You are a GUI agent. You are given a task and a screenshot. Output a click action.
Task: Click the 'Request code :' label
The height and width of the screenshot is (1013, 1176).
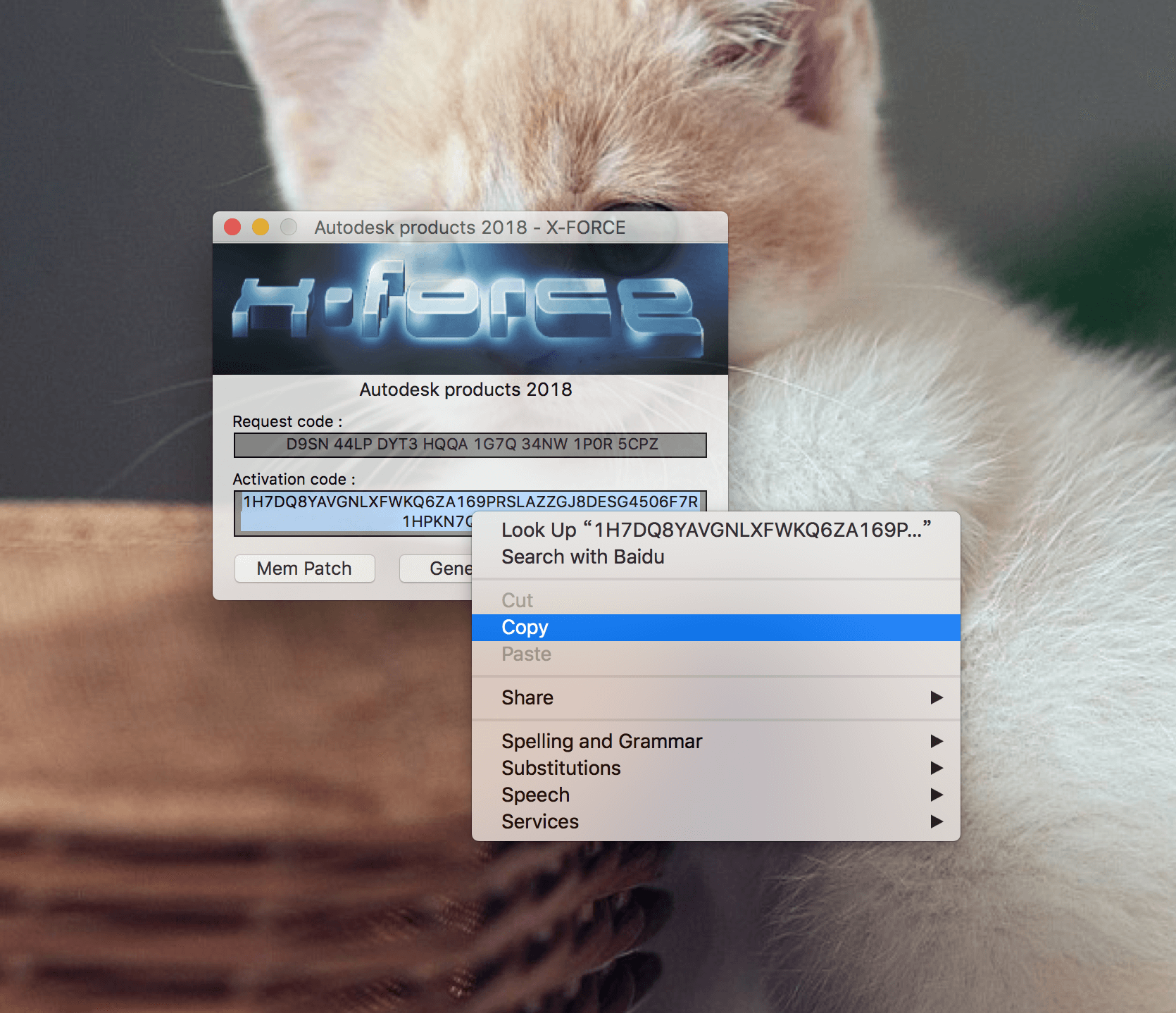tap(287, 421)
